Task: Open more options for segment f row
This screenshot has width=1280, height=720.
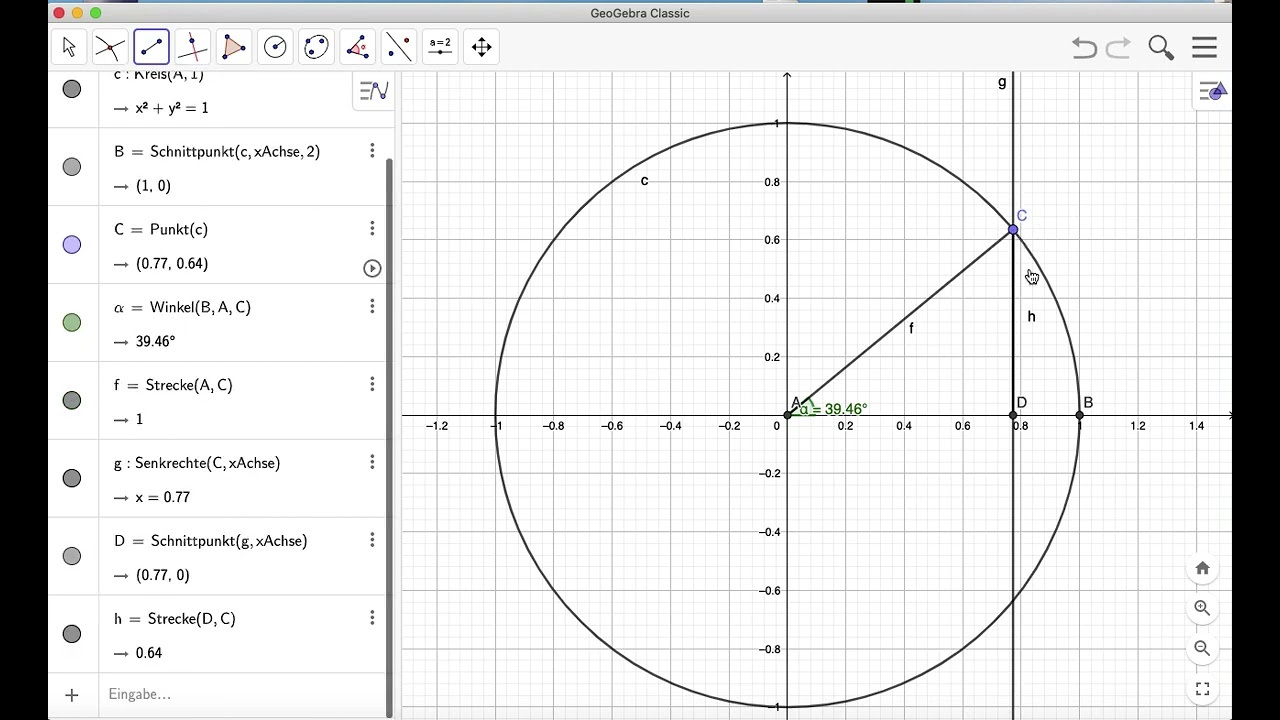Action: pyautogui.click(x=372, y=385)
